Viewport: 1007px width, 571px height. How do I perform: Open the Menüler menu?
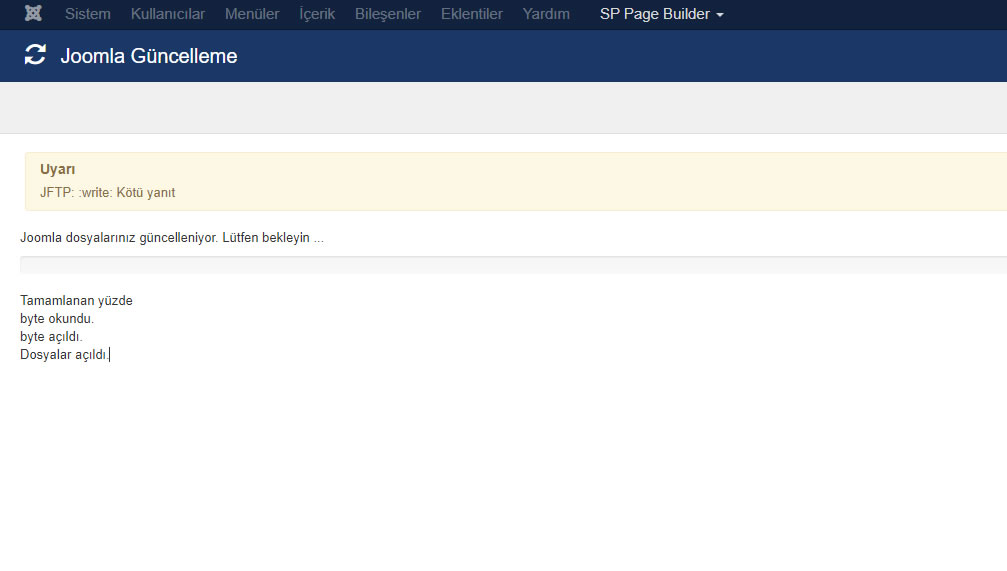pyautogui.click(x=252, y=14)
